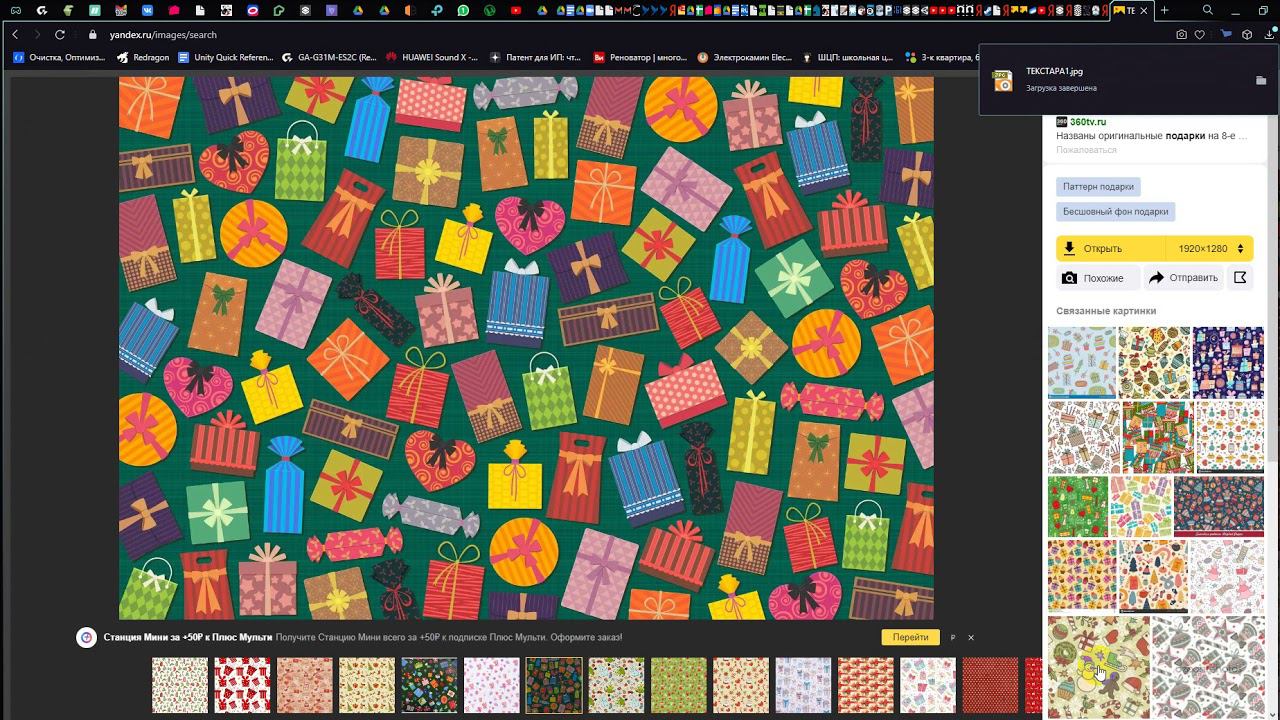This screenshot has height=720, width=1280.
Task: Click the Пожаловаться report link
Action: point(1086,150)
